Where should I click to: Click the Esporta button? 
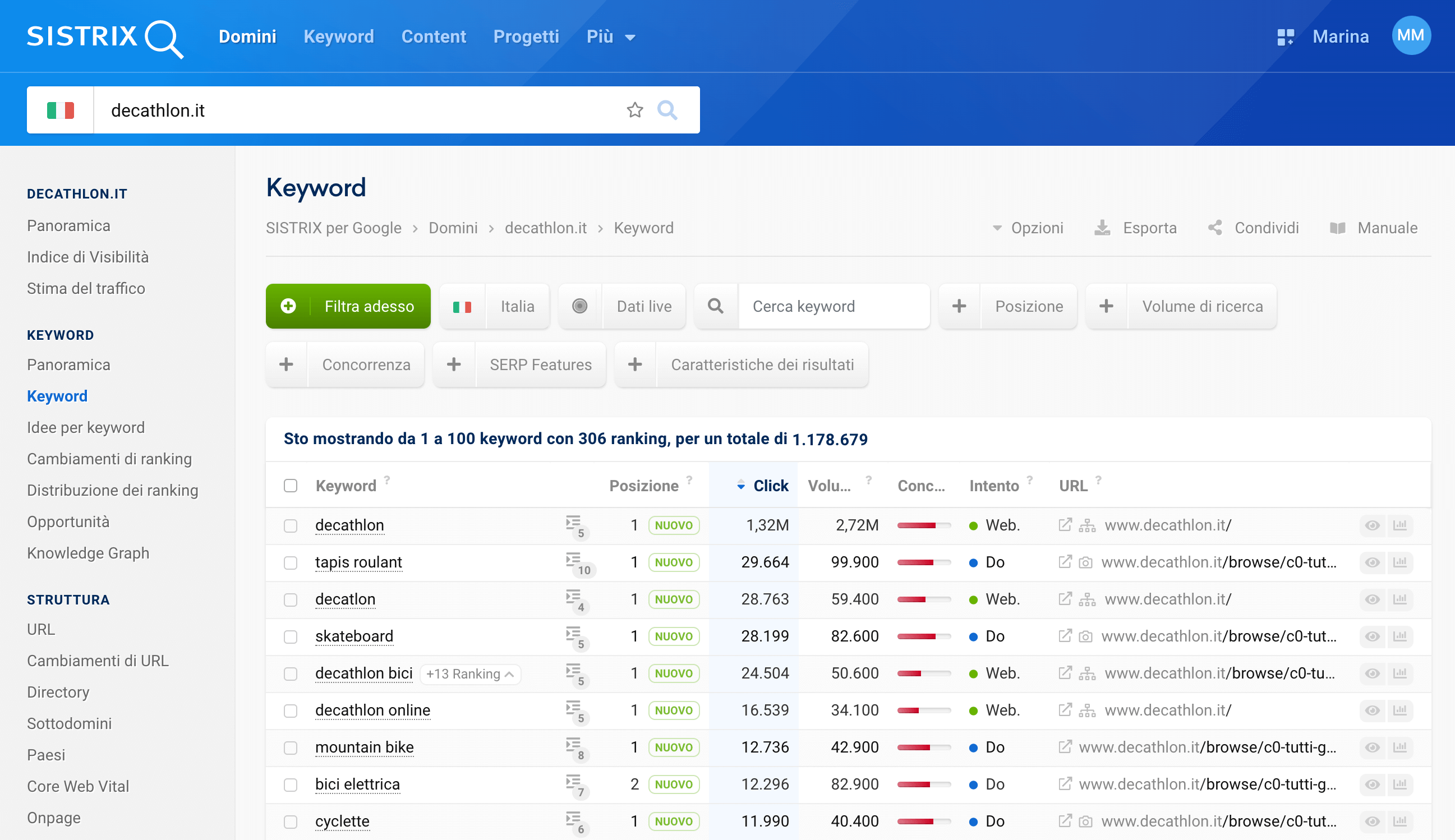coord(1135,228)
